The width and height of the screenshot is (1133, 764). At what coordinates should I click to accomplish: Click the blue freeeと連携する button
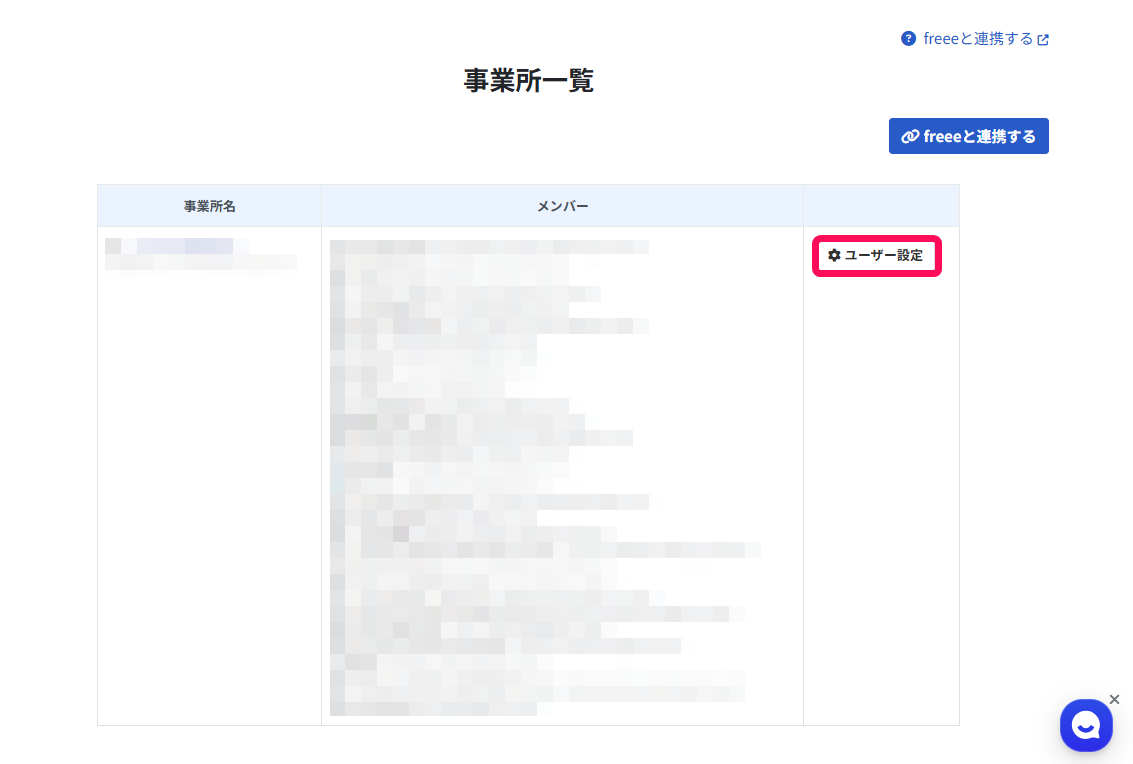(968, 136)
